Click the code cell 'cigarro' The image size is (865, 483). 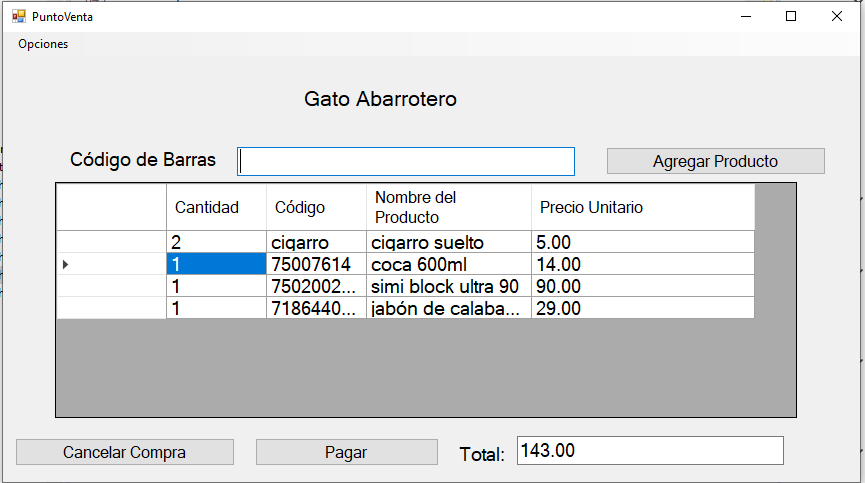[316, 242]
